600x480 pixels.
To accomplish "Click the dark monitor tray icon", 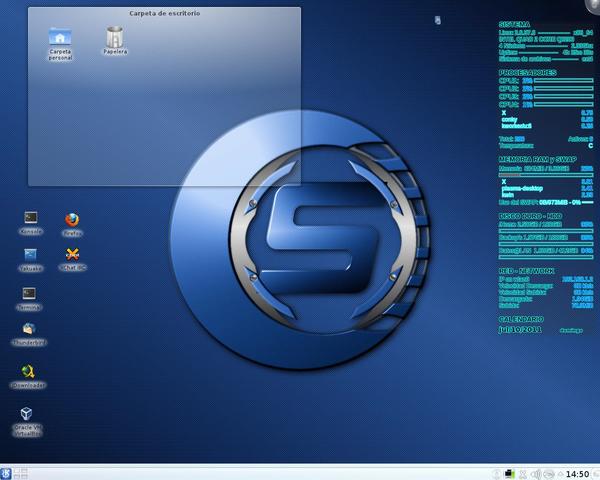I will click(509, 474).
